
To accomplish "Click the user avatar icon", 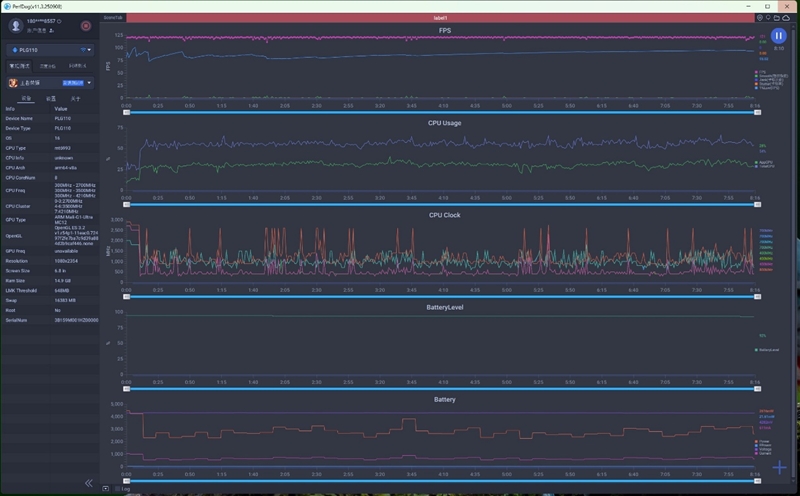I will [16, 24].
